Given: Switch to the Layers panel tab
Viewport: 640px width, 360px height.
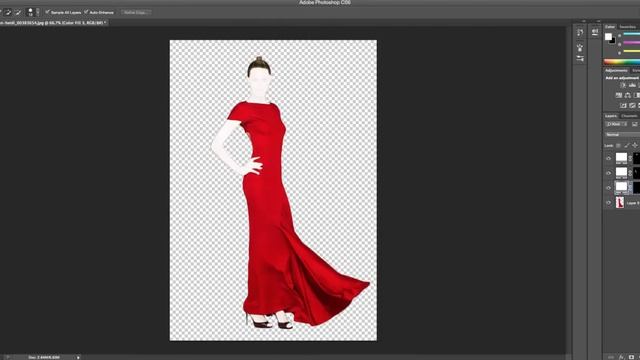Looking at the screenshot, I should point(611,116).
